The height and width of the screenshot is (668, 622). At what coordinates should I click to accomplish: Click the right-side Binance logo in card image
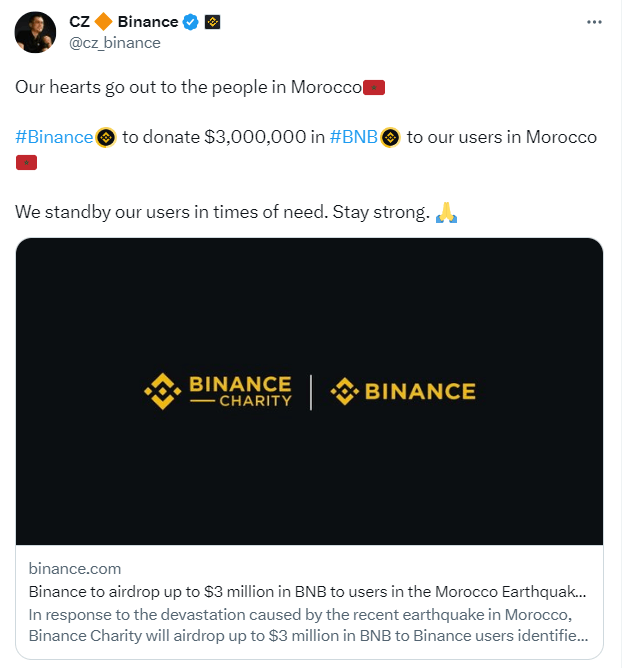coord(403,391)
